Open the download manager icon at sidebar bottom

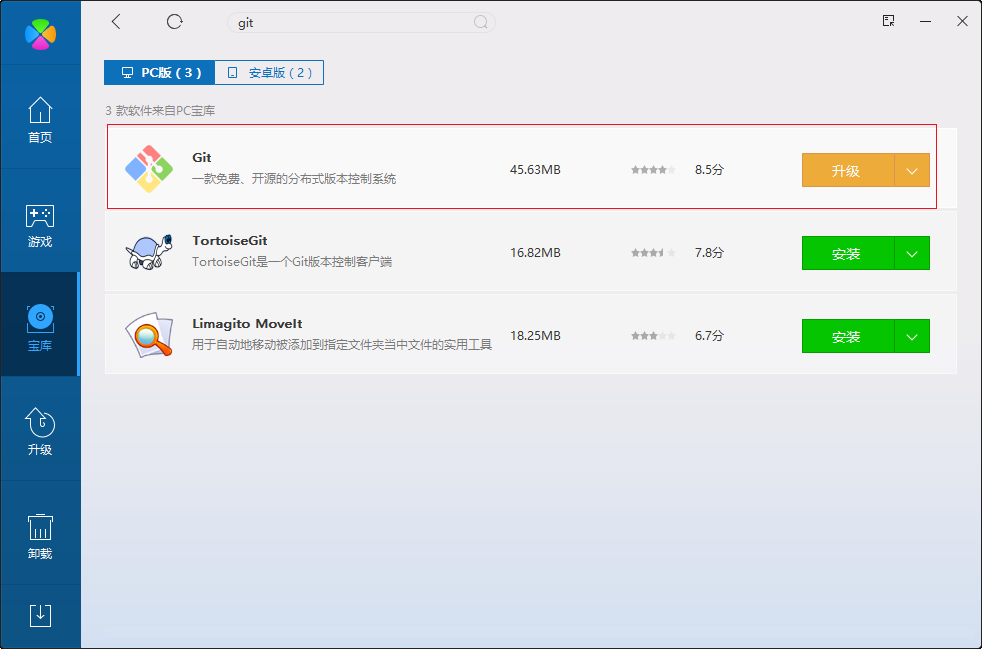coord(40,615)
